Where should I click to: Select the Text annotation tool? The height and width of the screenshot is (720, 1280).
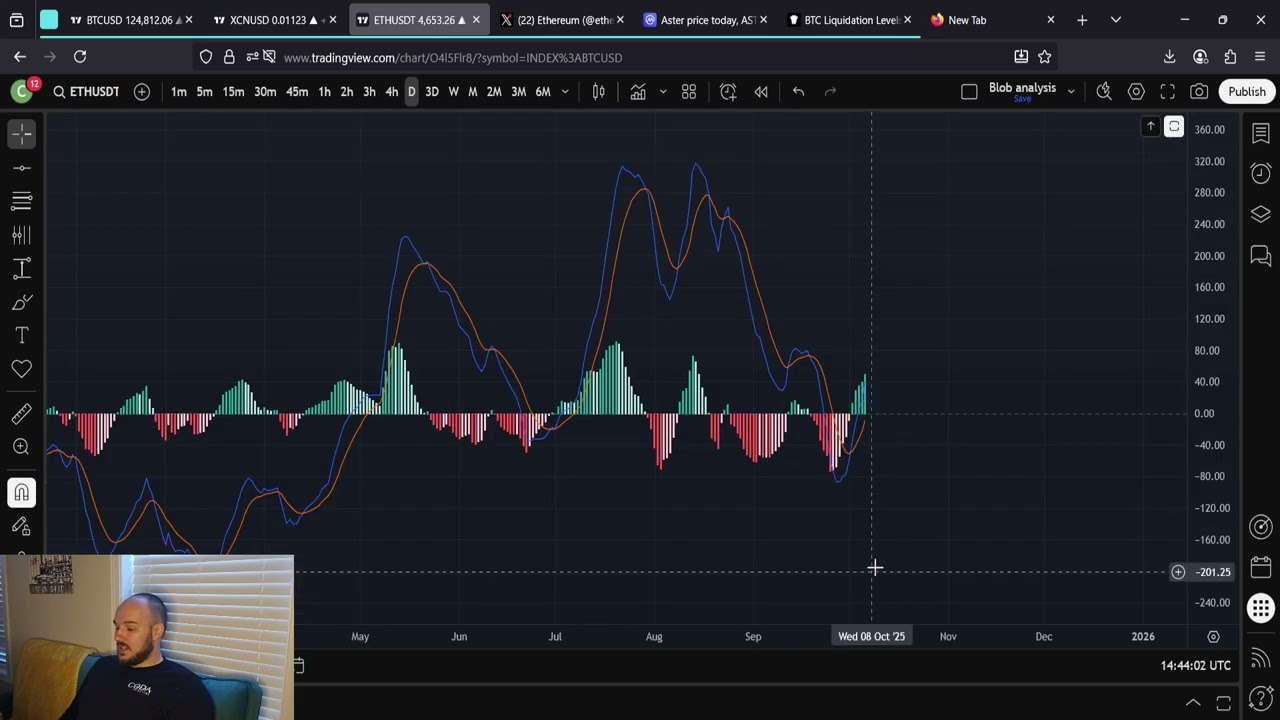[21, 336]
